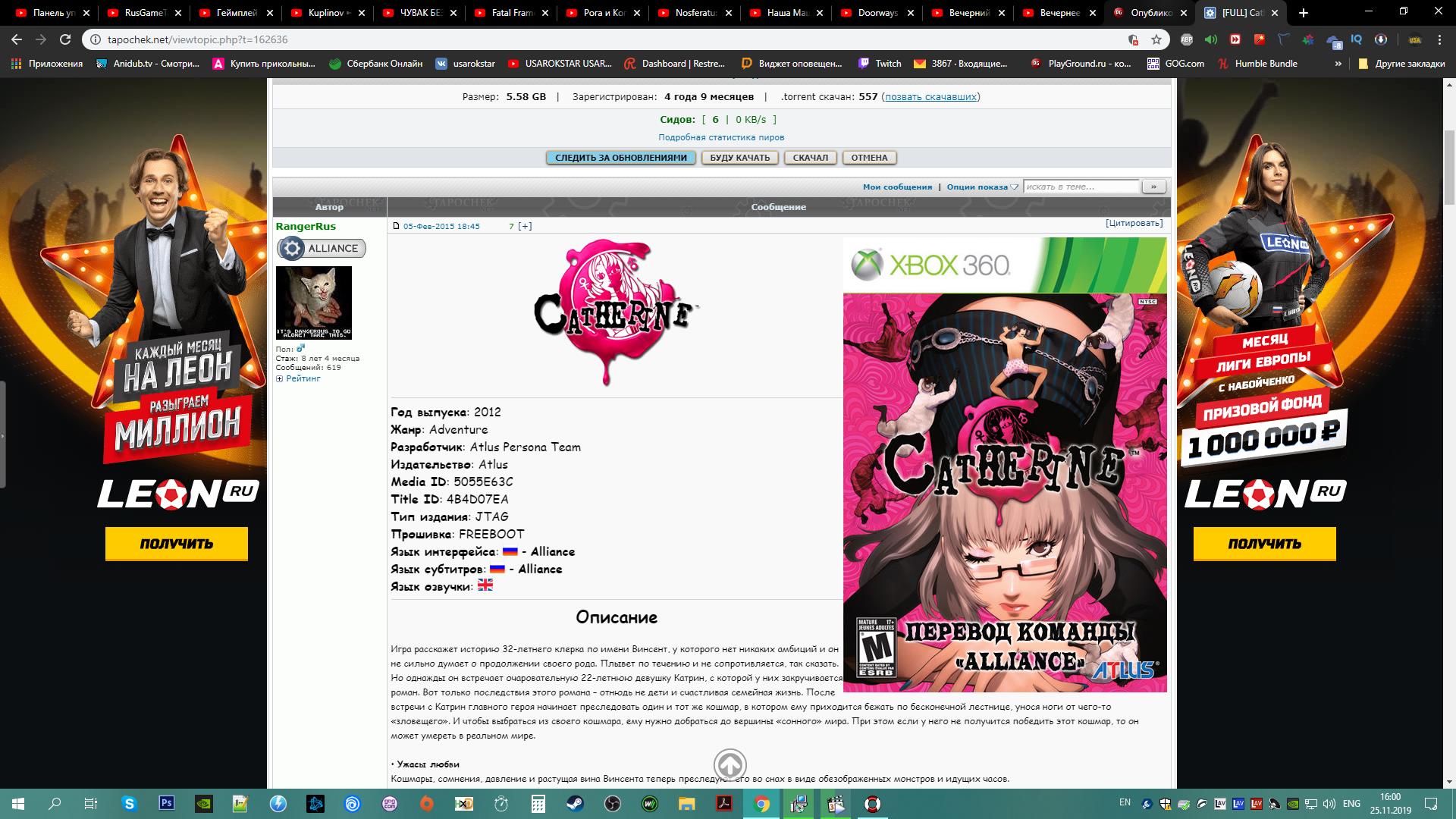Switch to the Doorways tab
The image size is (1456, 819).
[876, 13]
